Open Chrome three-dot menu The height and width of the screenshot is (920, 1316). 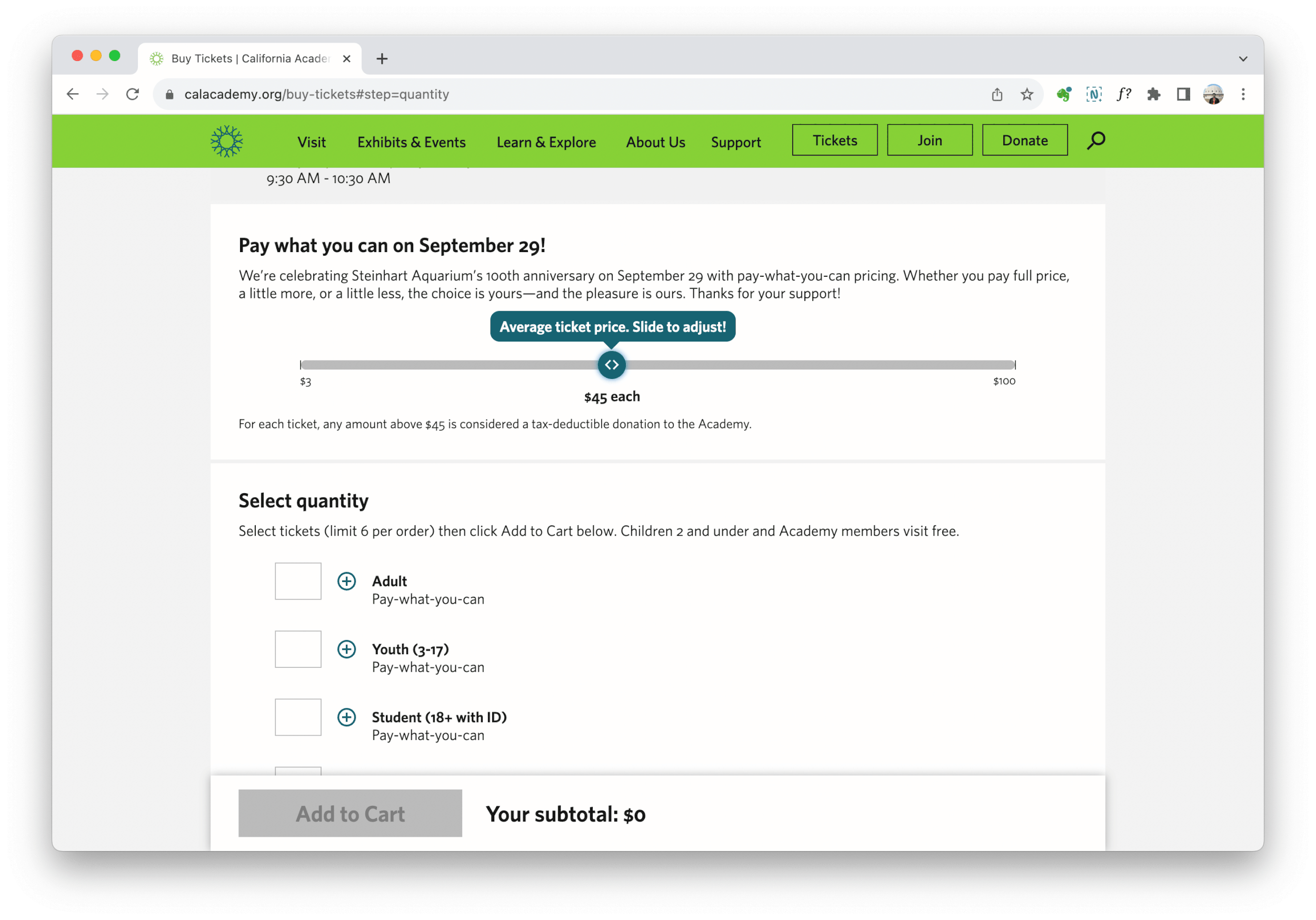coord(1243,94)
